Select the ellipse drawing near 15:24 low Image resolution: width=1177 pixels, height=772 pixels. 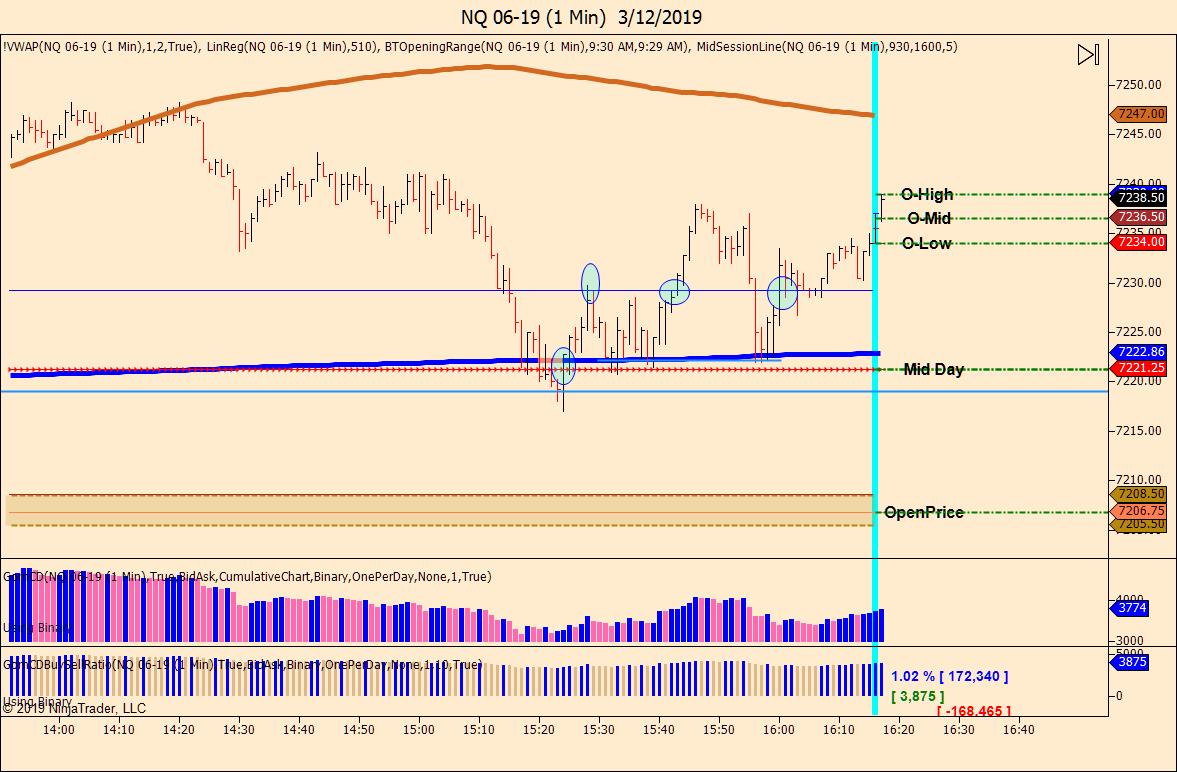coord(564,366)
